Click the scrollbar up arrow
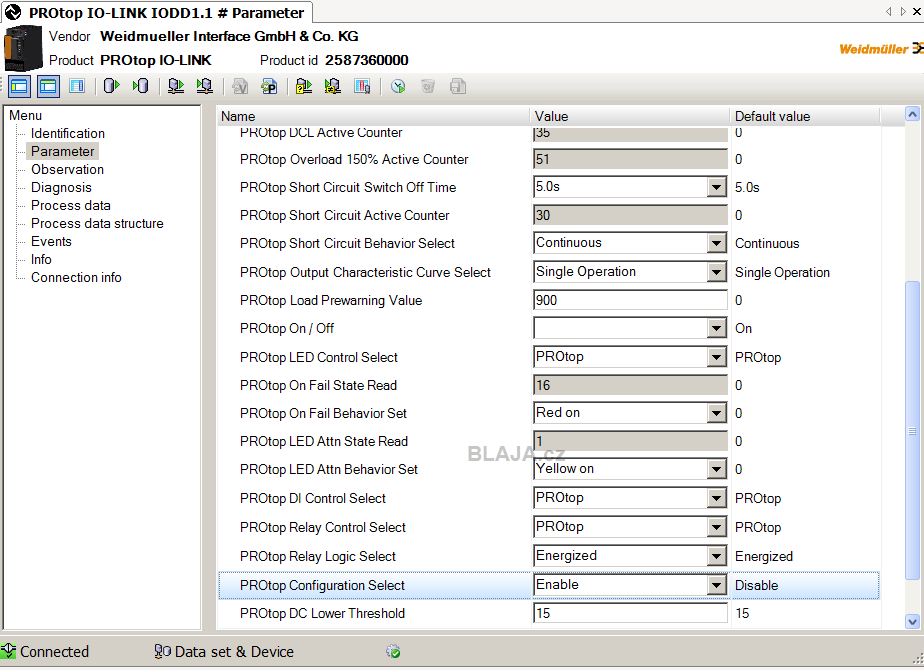This screenshot has height=670, width=924. point(912,114)
